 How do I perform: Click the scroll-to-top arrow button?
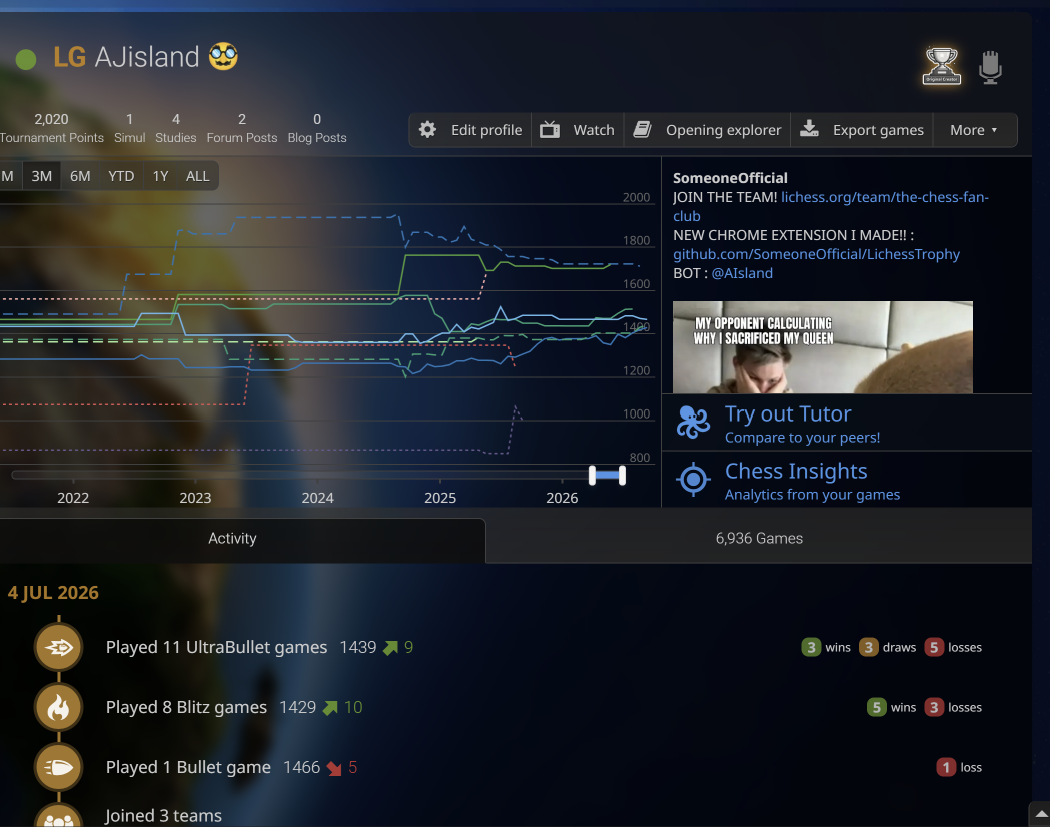pos(1039,814)
